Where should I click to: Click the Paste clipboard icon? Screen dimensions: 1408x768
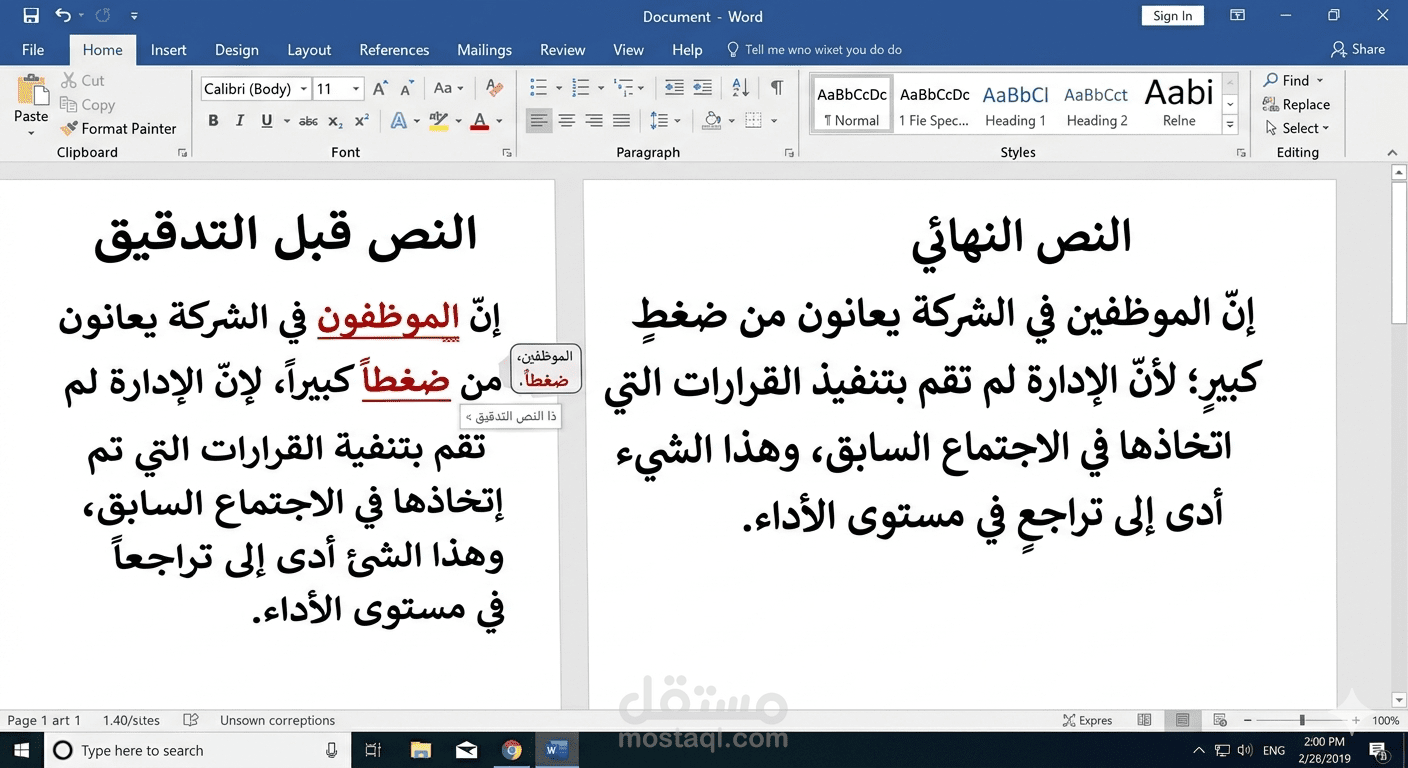point(31,89)
